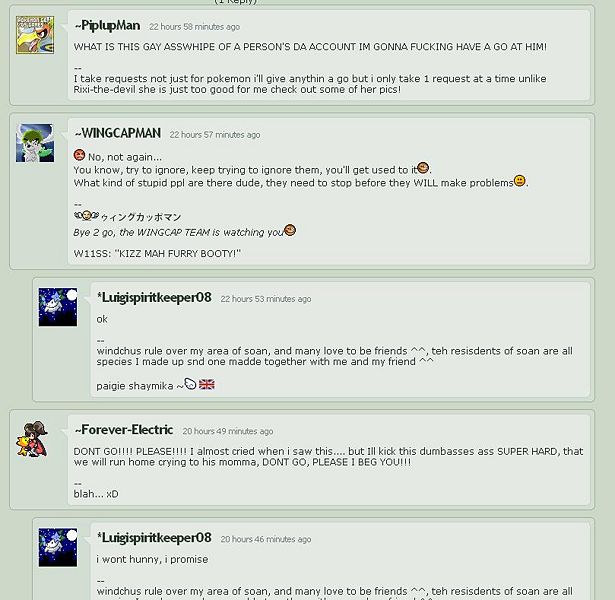
Task: Open the '22 hours 58 minutes ago' timestamp
Action: click(195, 27)
